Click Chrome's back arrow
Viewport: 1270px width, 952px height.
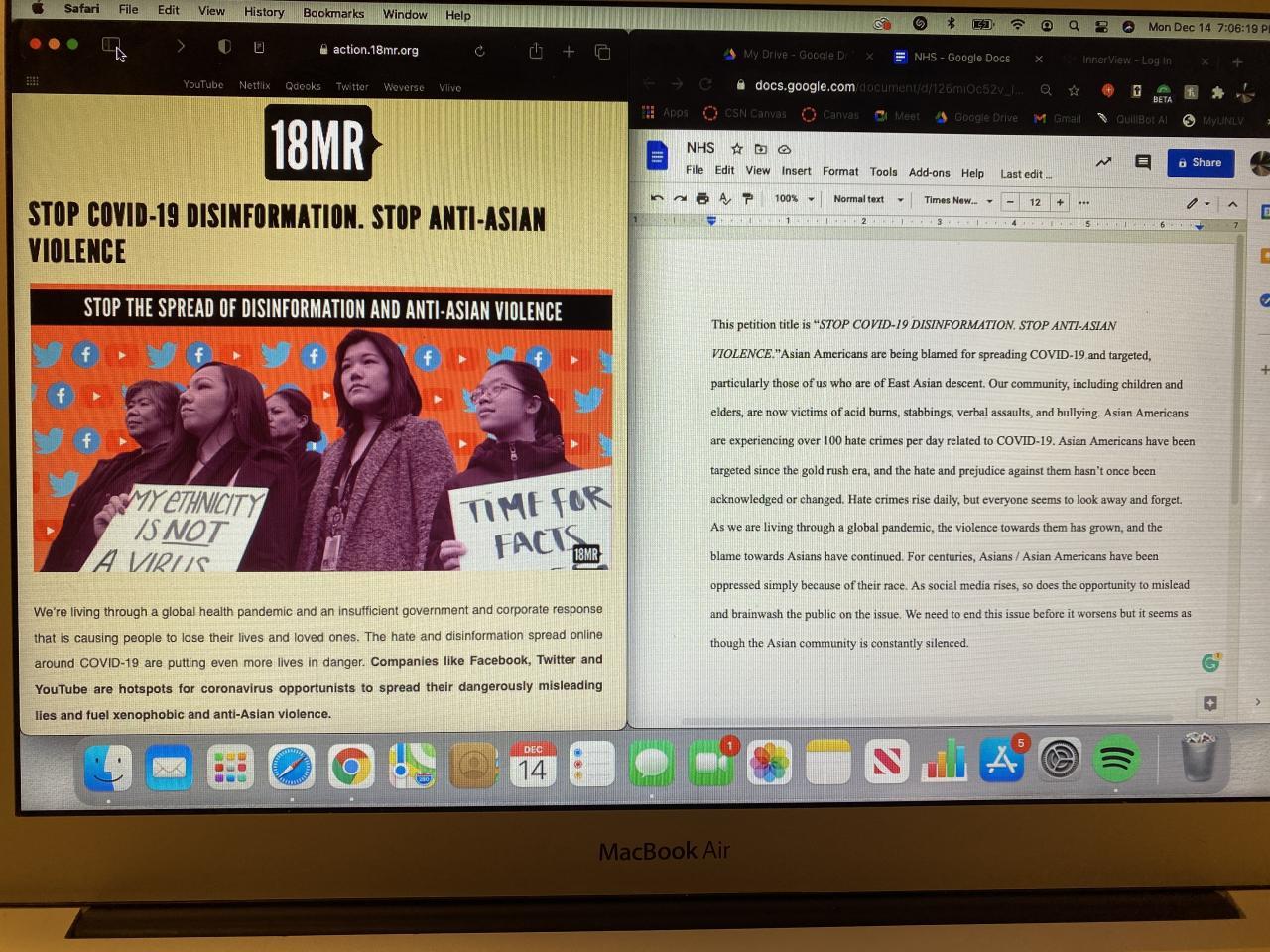(x=649, y=84)
